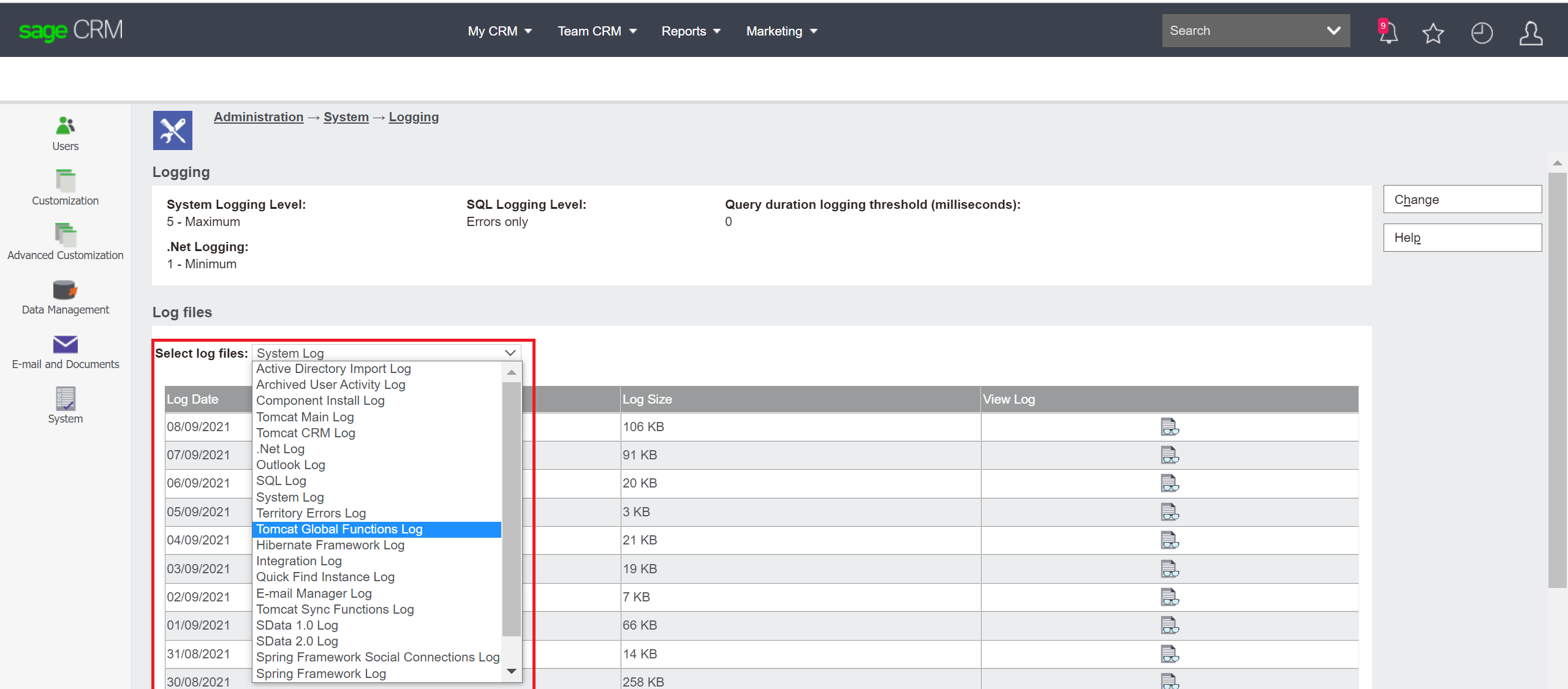This screenshot has width=1568, height=689.
Task: Open Advanced Customization in sidebar
Action: (66, 243)
